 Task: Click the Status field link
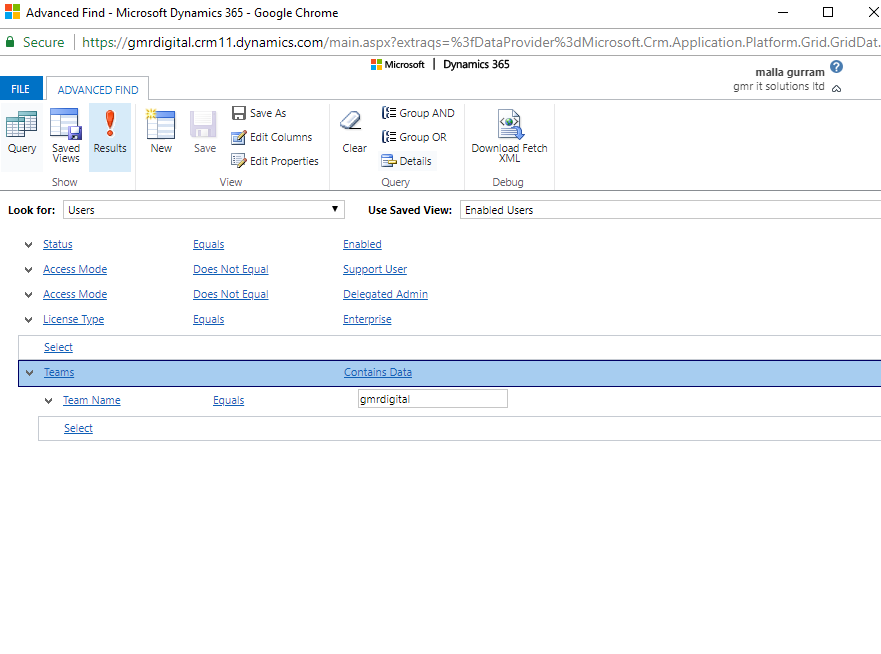pos(58,244)
